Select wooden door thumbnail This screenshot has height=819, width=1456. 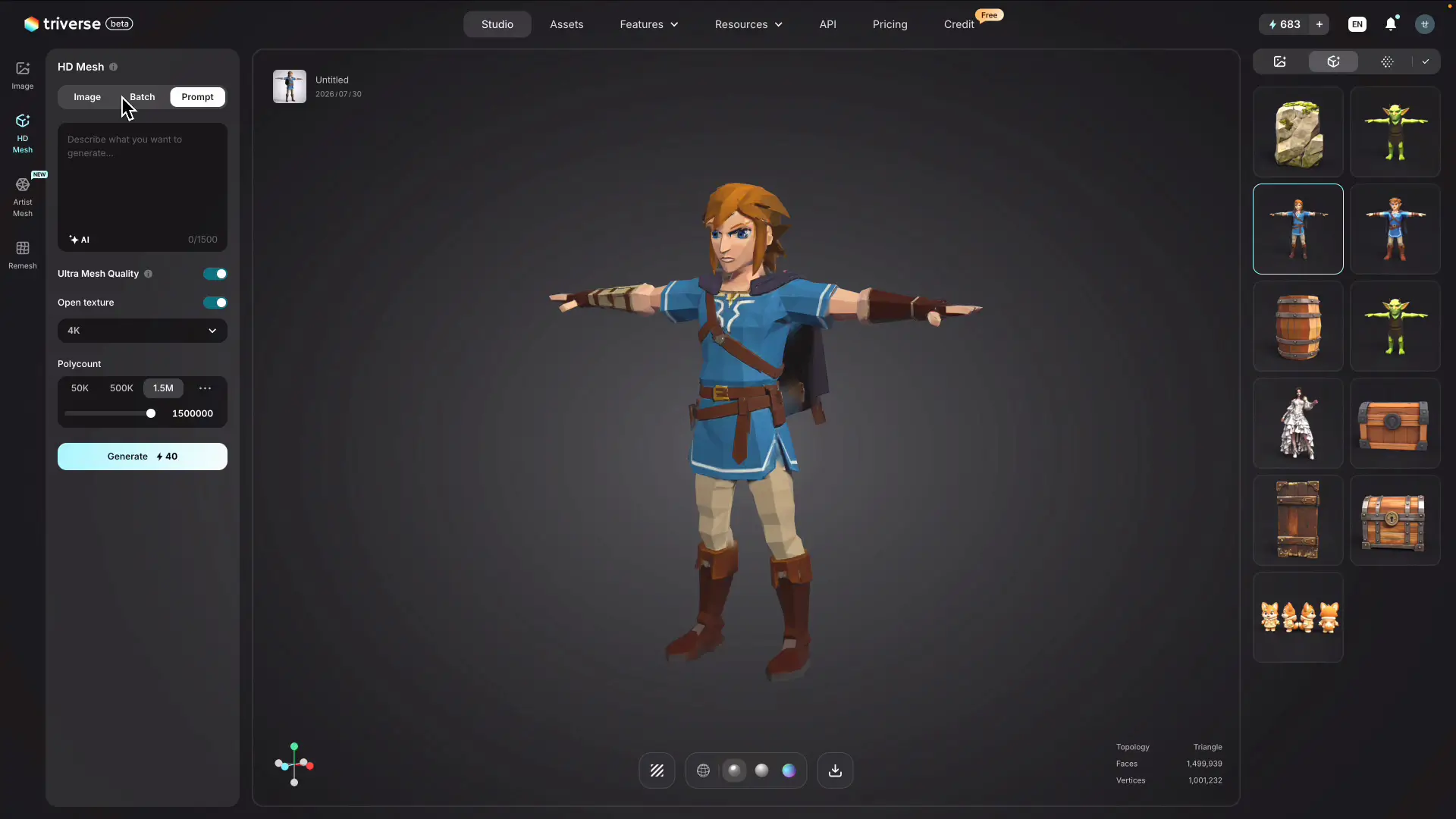pyautogui.click(x=1298, y=520)
